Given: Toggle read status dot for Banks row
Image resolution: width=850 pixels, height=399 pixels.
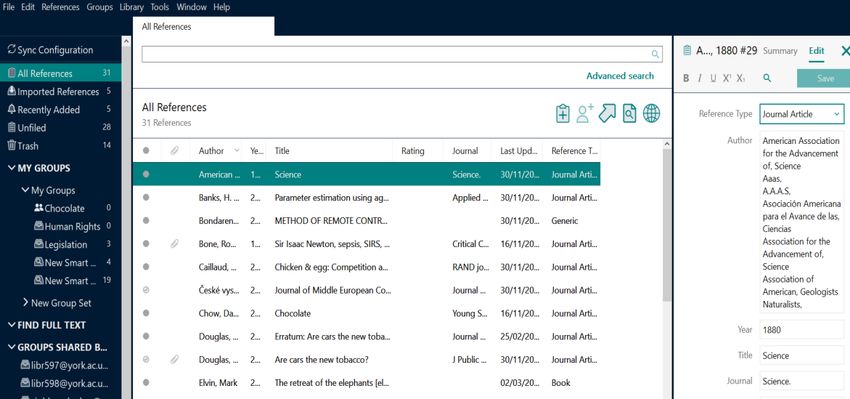Looking at the screenshot, I should 146,198.
